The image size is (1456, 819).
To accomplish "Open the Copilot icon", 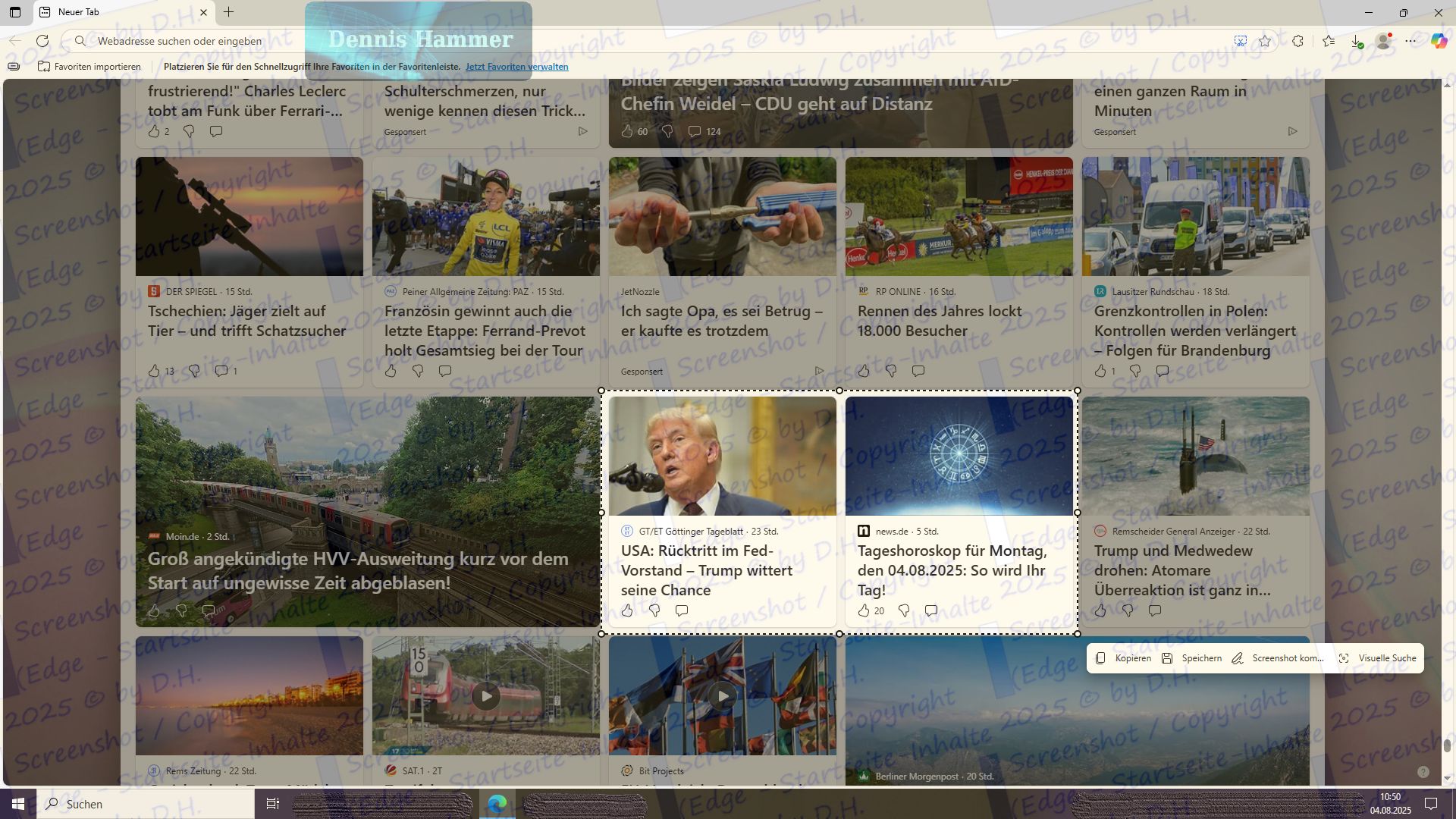I will tap(1439, 41).
